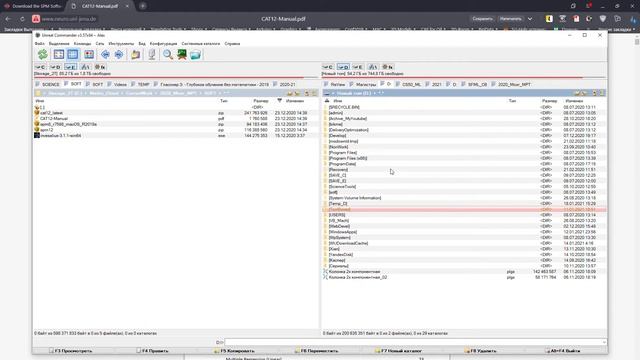640x360 pixels.
Task: Click F5 Копировать button
Action: point(234,351)
